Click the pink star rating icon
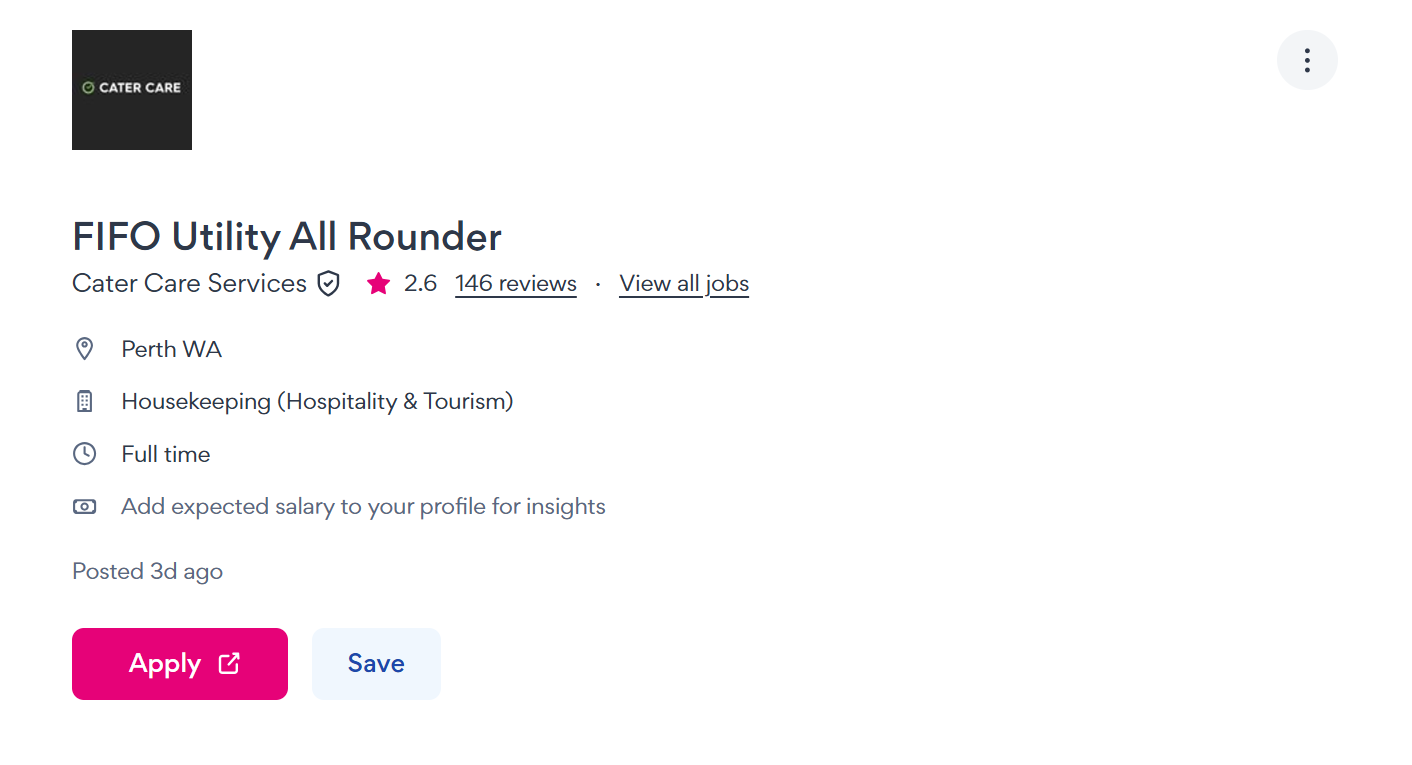This screenshot has width=1412, height=765. [x=378, y=284]
